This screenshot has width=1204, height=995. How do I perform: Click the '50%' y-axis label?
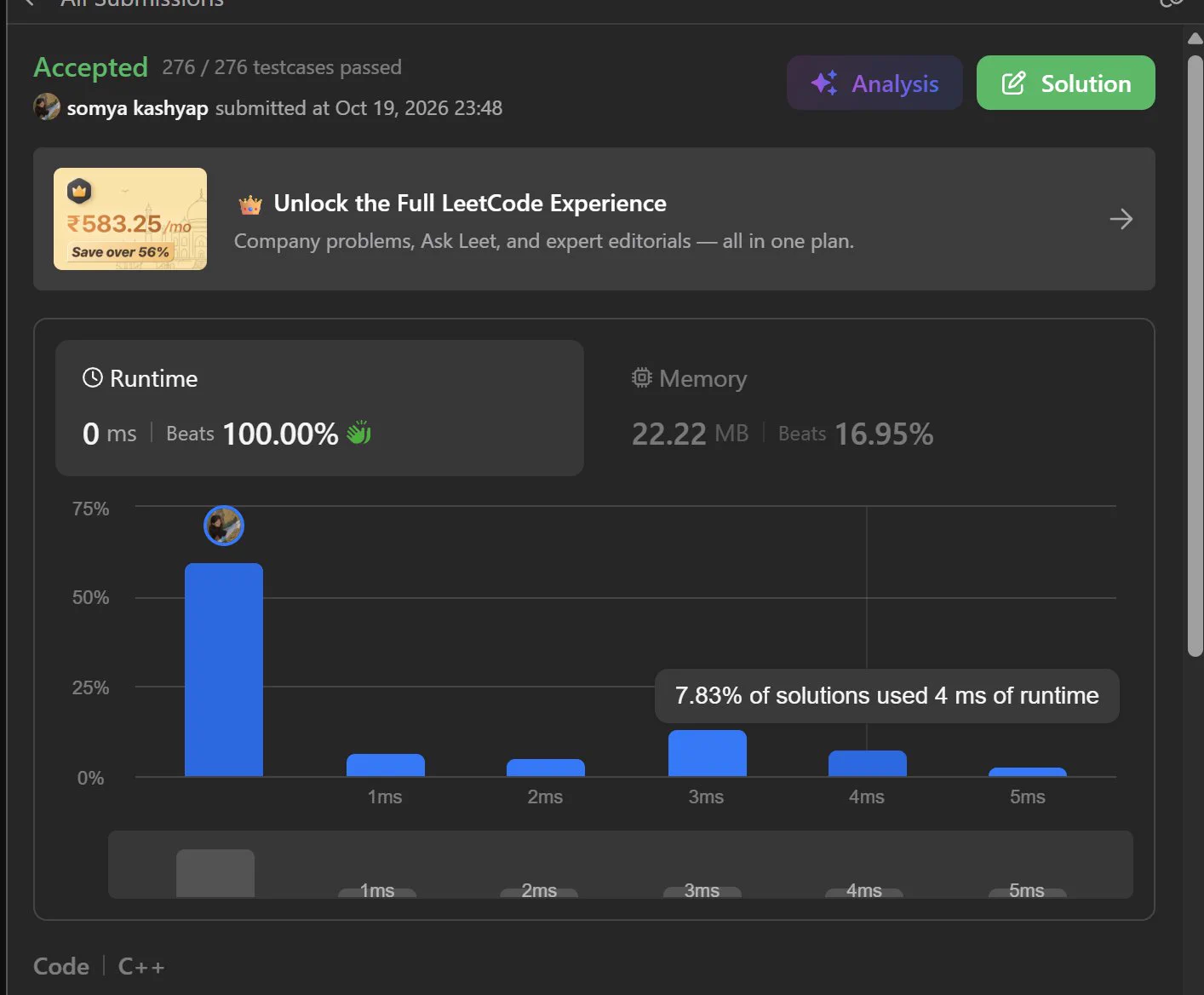tap(90, 597)
